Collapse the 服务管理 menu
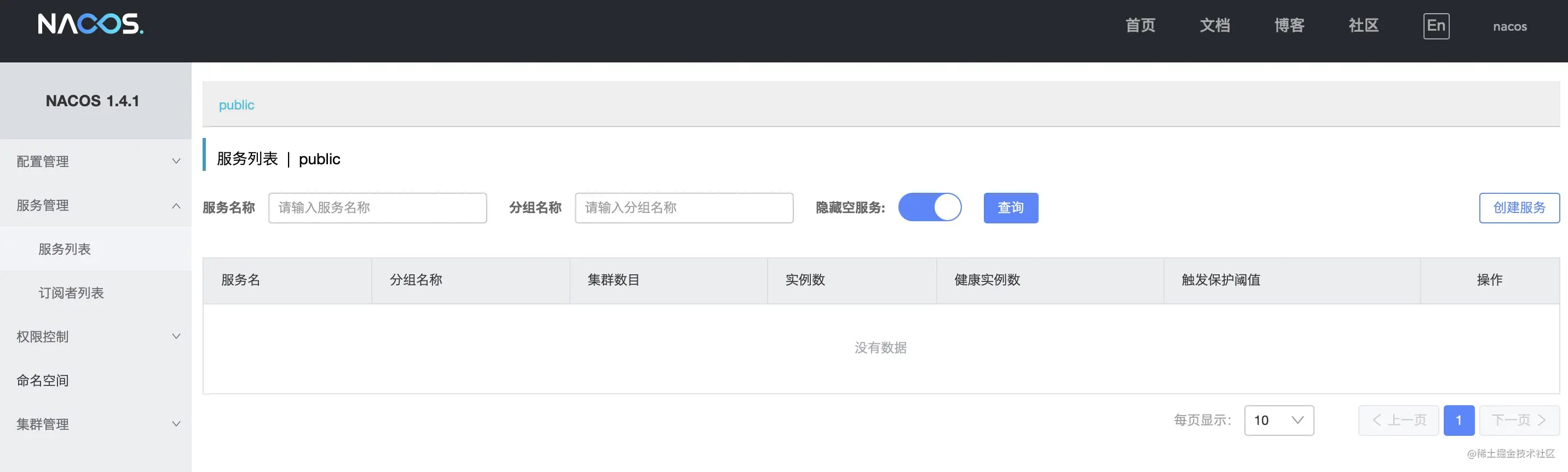 pyautogui.click(x=96, y=205)
